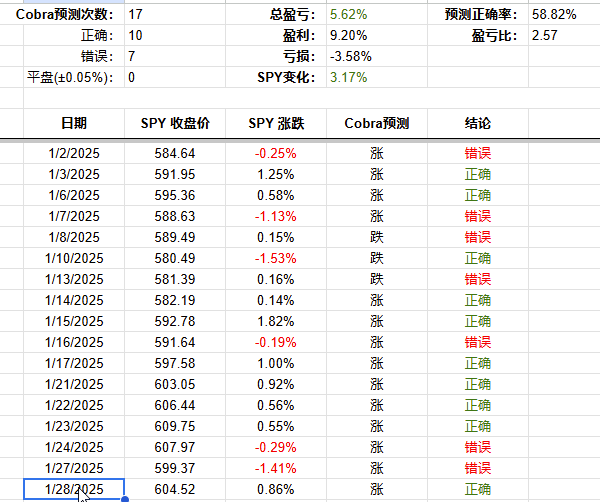Select the 总盈亏 value 5.62%
The width and height of the screenshot is (600, 502).
pos(377,15)
